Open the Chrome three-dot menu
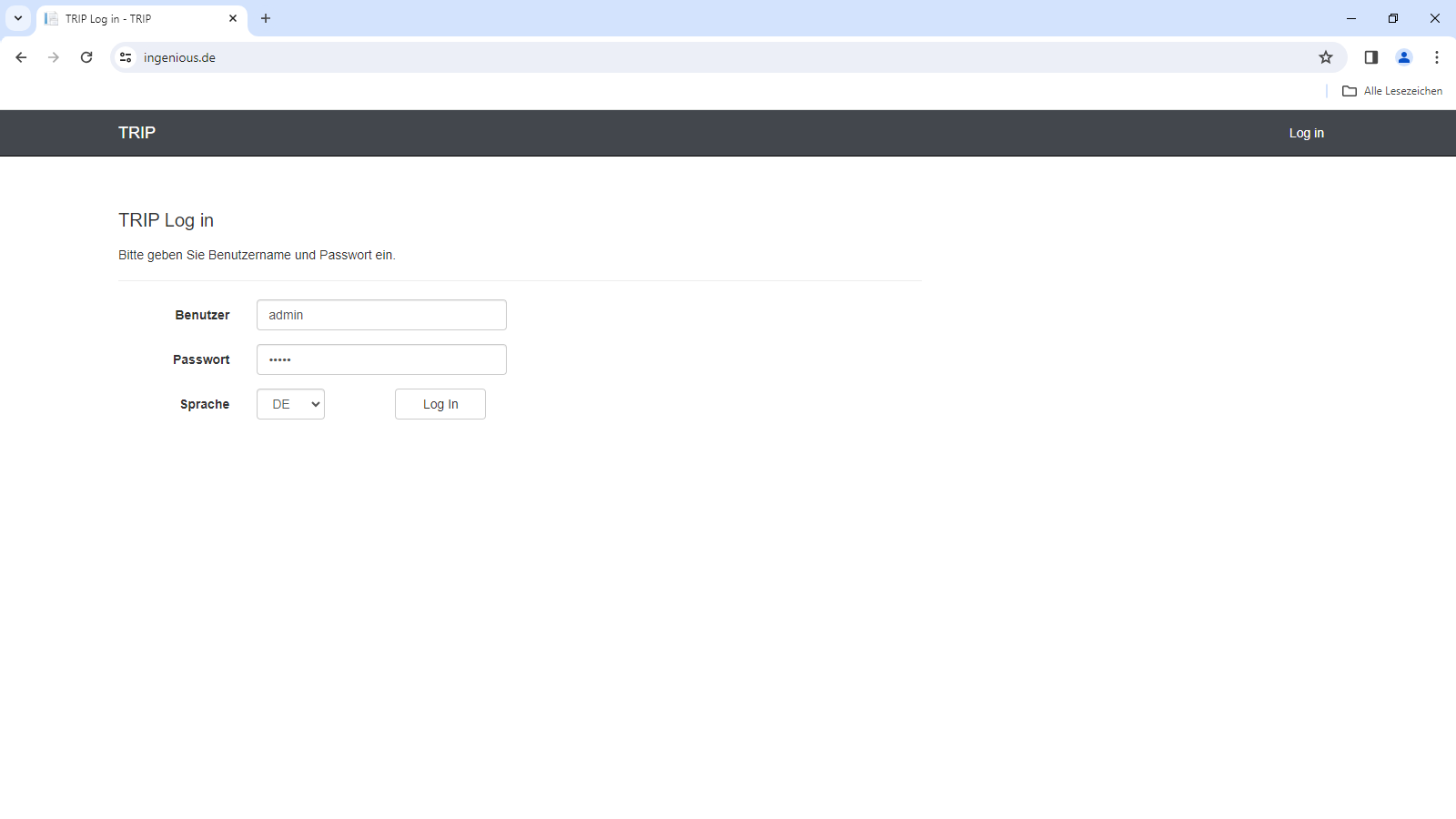 click(1437, 57)
